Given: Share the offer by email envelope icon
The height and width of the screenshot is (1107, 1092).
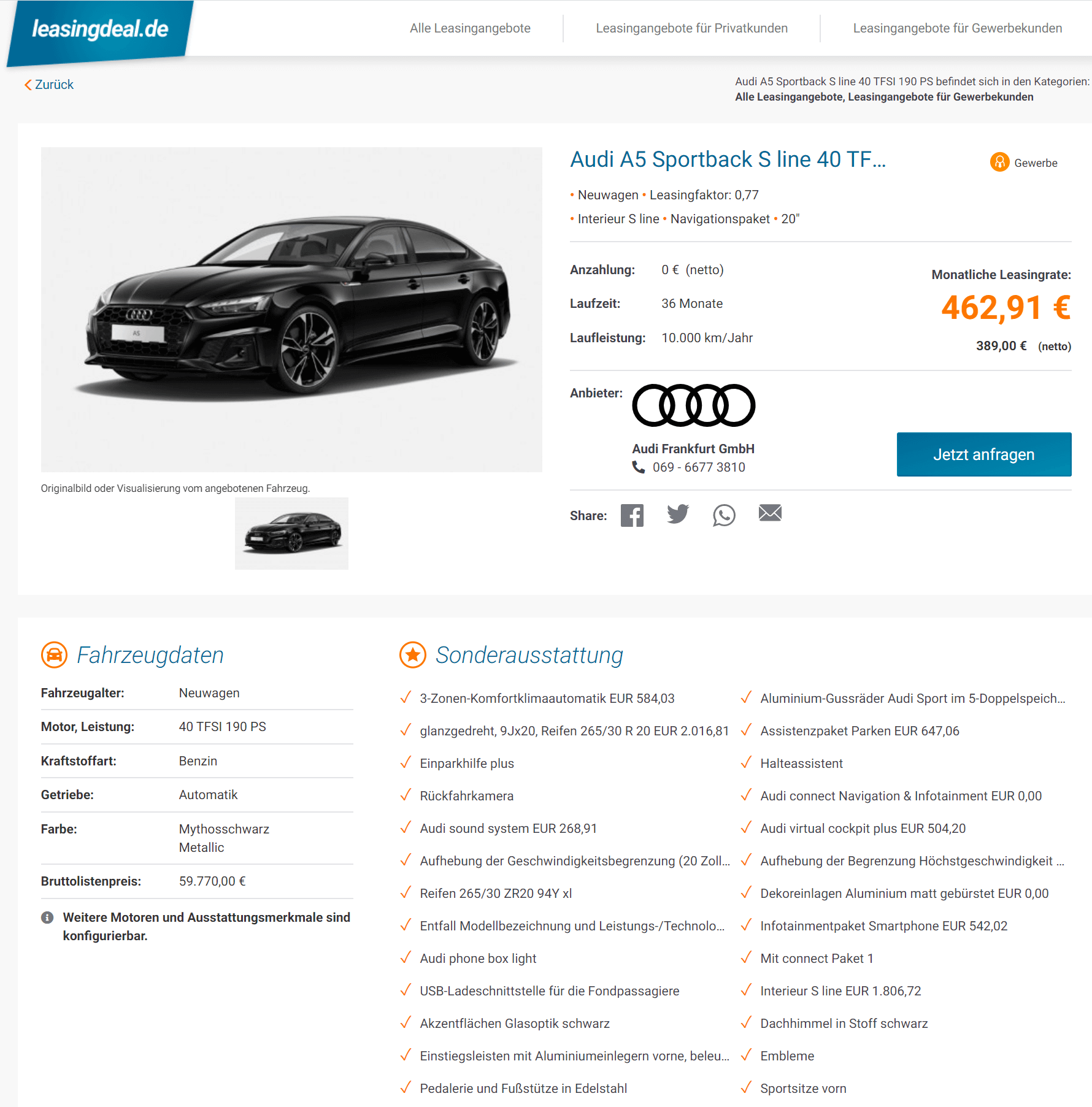Looking at the screenshot, I should (x=770, y=513).
